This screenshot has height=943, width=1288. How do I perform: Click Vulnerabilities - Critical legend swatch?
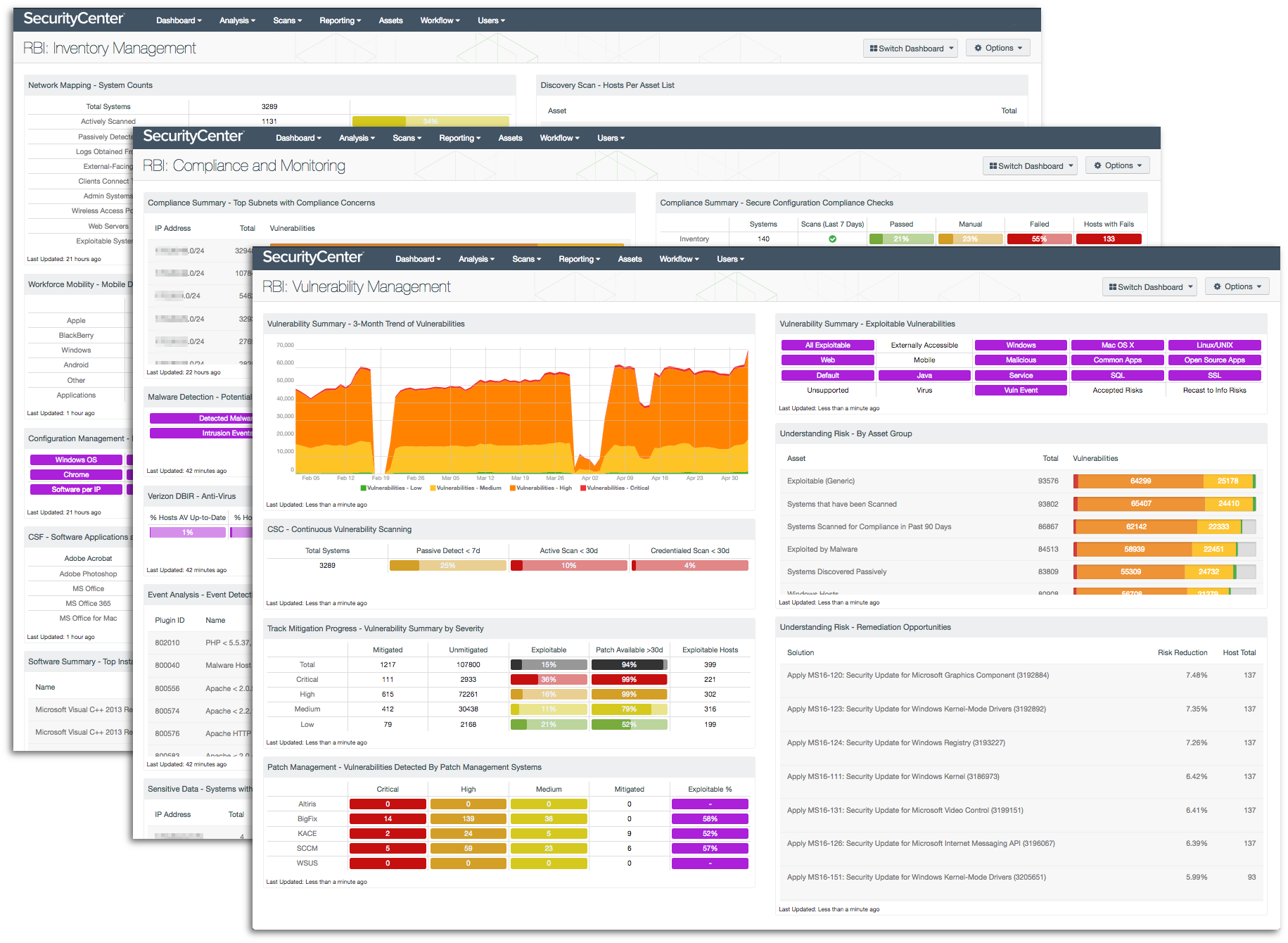pos(583,488)
